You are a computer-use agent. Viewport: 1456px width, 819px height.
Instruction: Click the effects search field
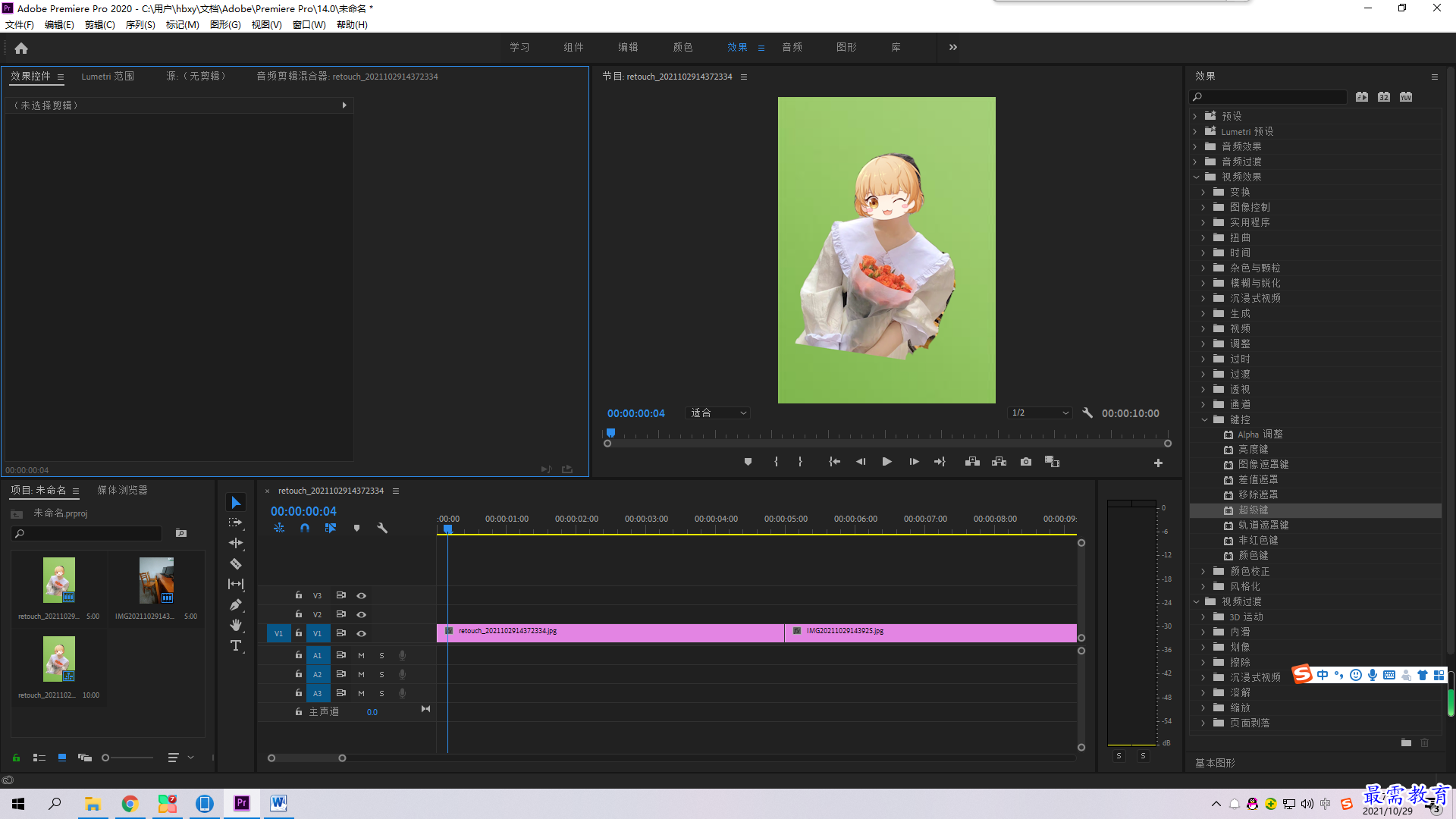(x=1269, y=97)
